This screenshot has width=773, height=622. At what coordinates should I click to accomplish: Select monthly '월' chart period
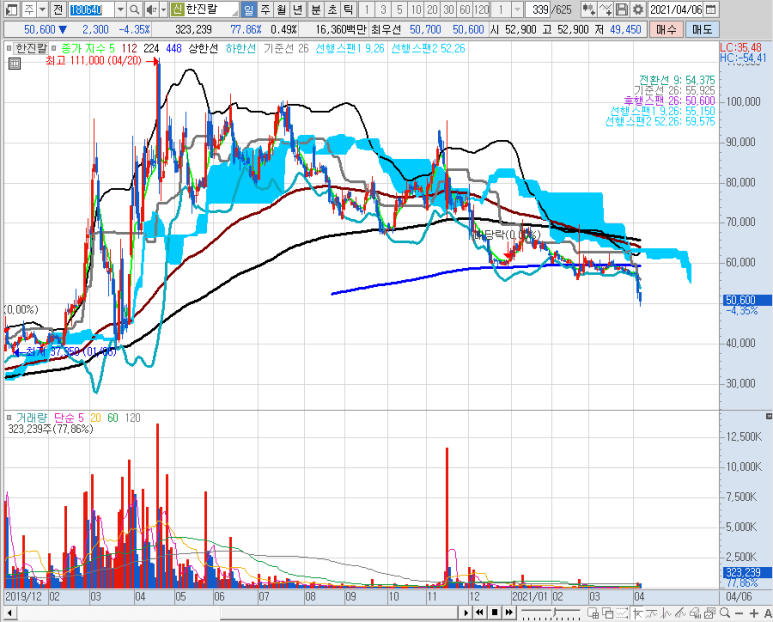click(281, 9)
